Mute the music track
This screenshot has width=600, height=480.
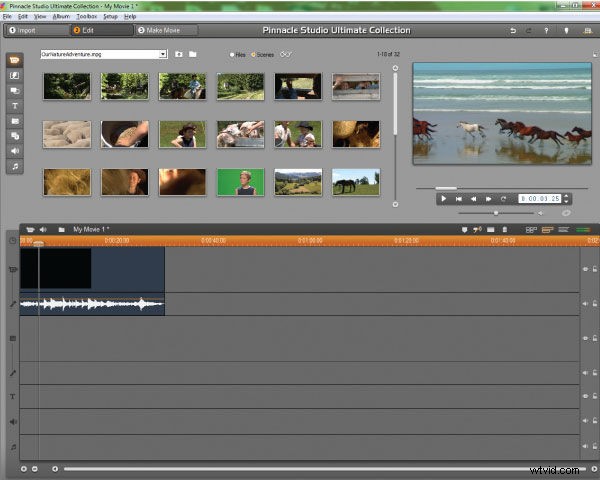click(585, 446)
